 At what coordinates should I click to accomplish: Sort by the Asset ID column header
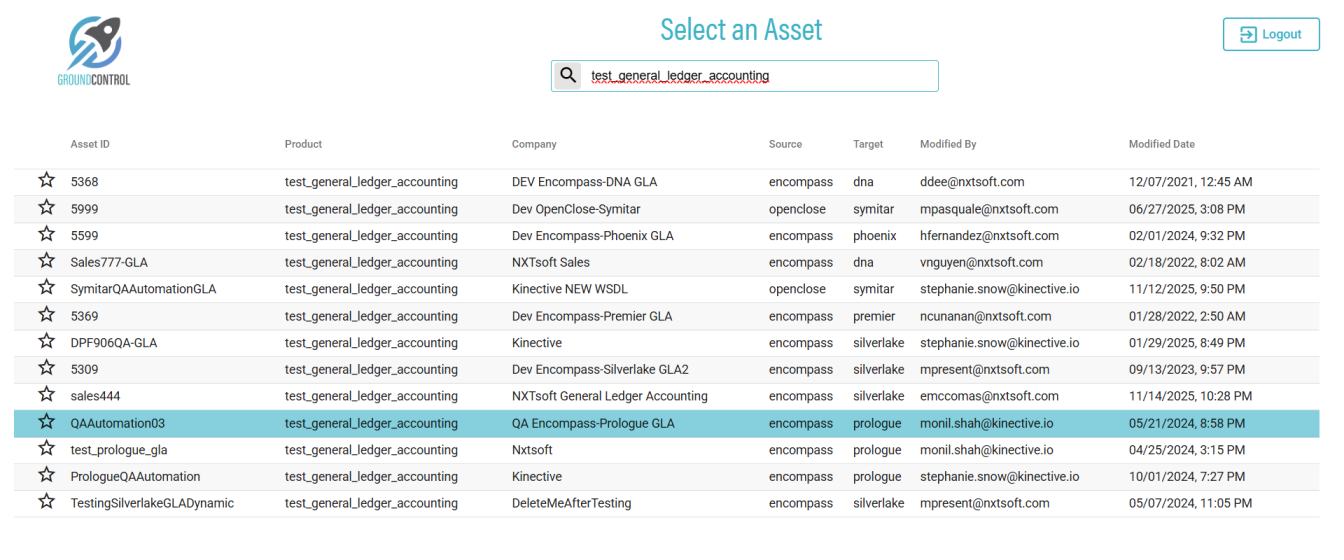pyautogui.click(x=90, y=144)
